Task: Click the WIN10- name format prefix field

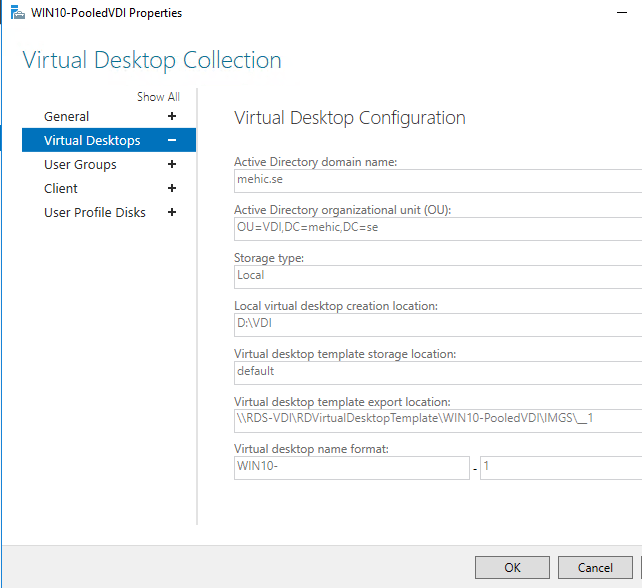Action: tap(350, 467)
